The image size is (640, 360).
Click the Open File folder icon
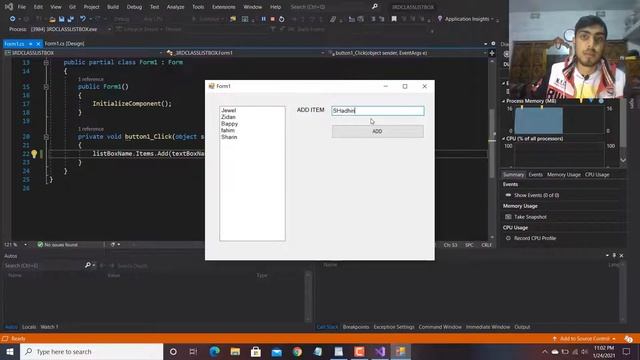click(52, 19)
